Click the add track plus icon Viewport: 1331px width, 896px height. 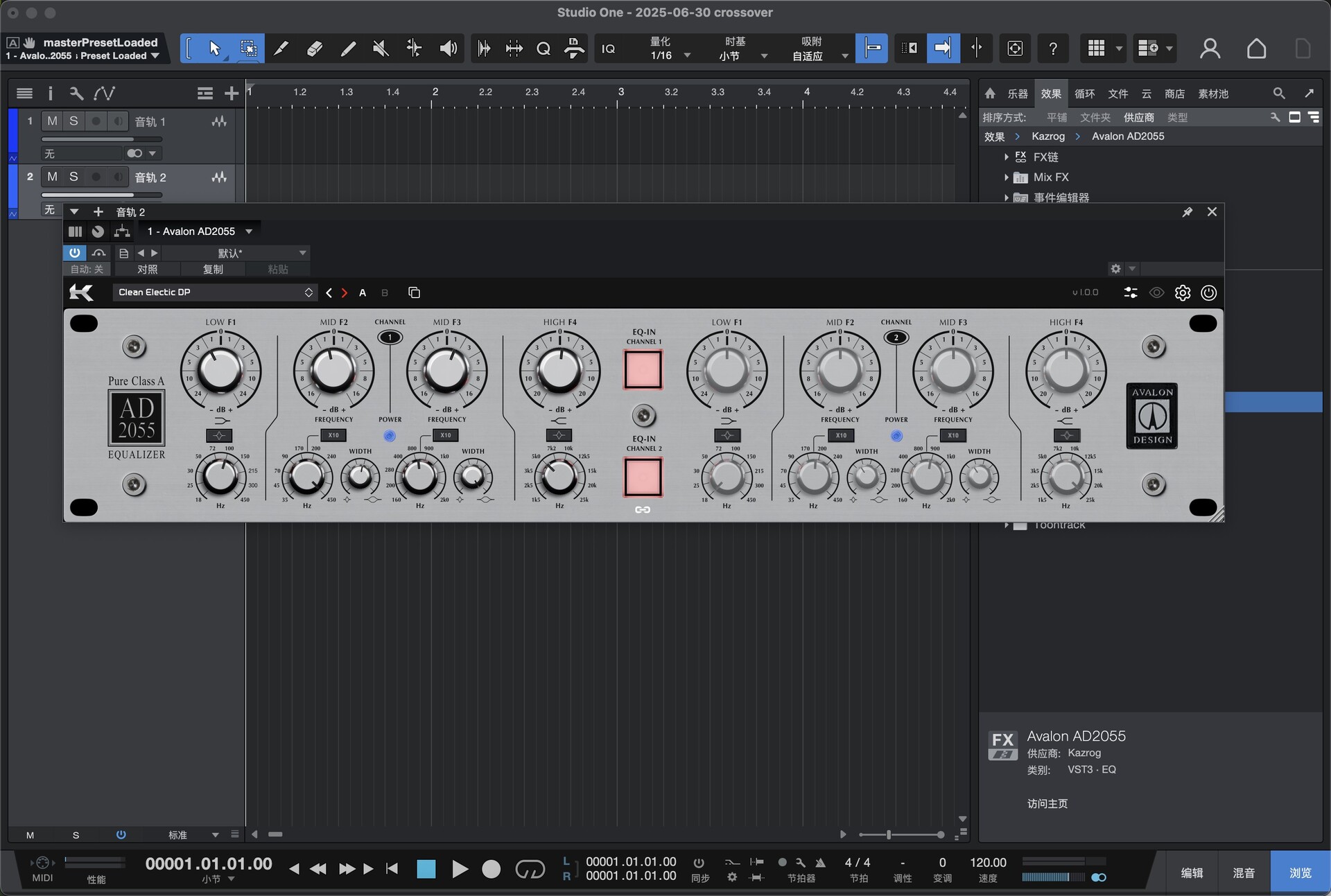[232, 93]
